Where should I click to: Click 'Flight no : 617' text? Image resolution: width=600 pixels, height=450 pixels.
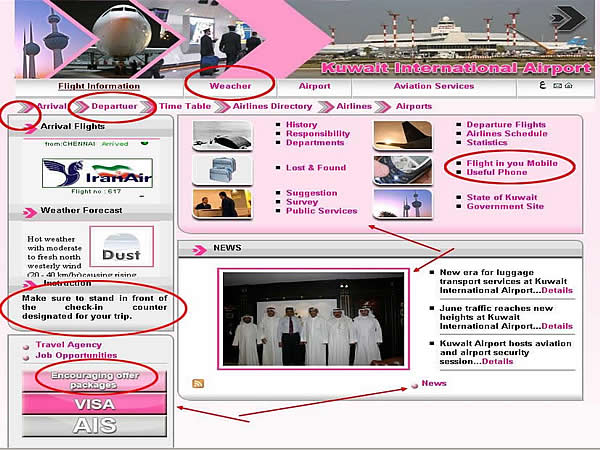(x=96, y=191)
